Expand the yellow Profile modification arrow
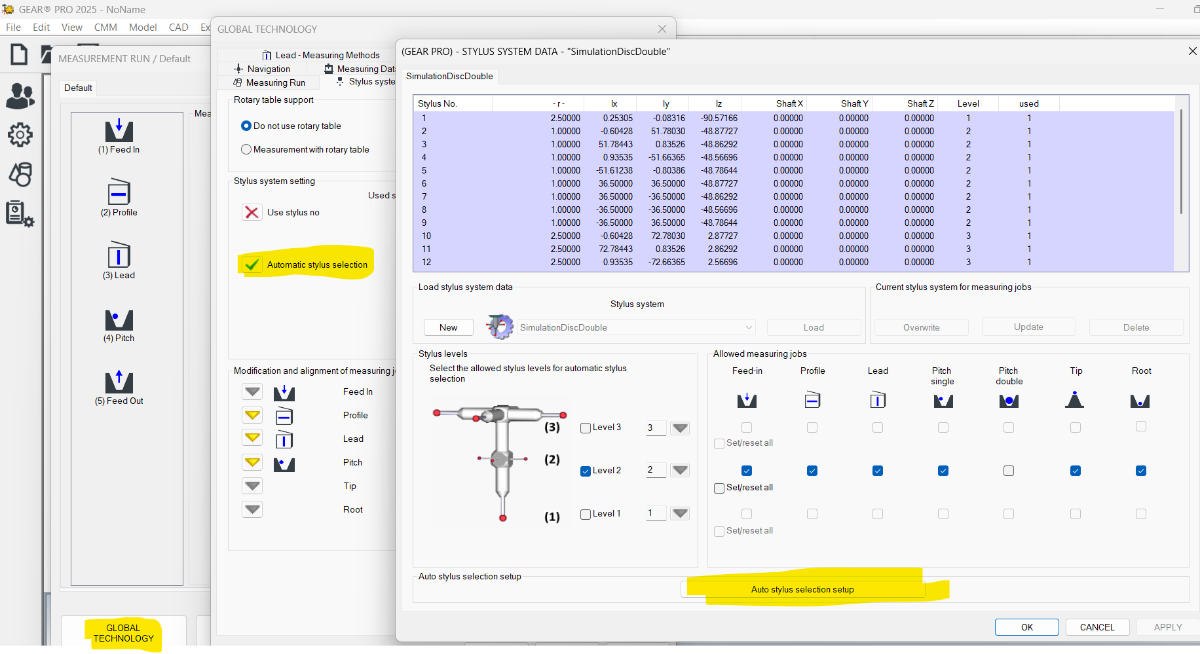The width and height of the screenshot is (1200, 654). pyautogui.click(x=252, y=415)
